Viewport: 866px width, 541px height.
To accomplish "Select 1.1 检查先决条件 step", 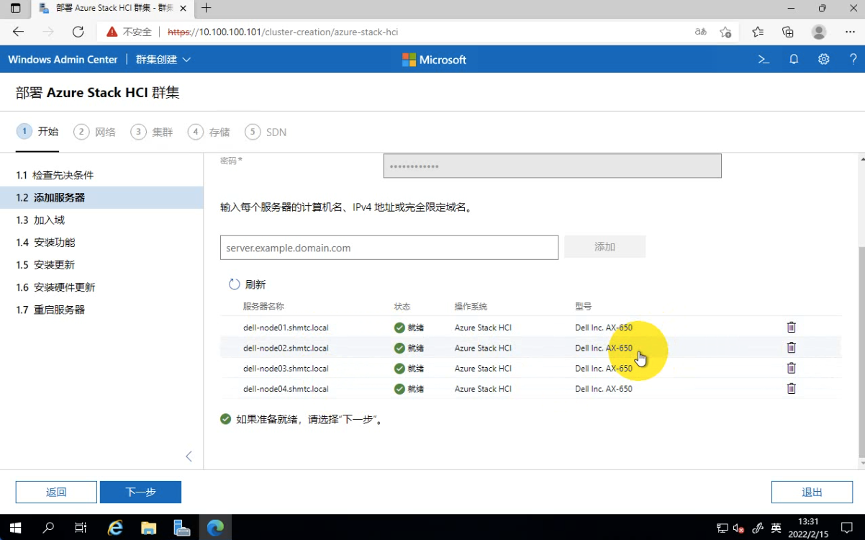I will tap(102, 175).
